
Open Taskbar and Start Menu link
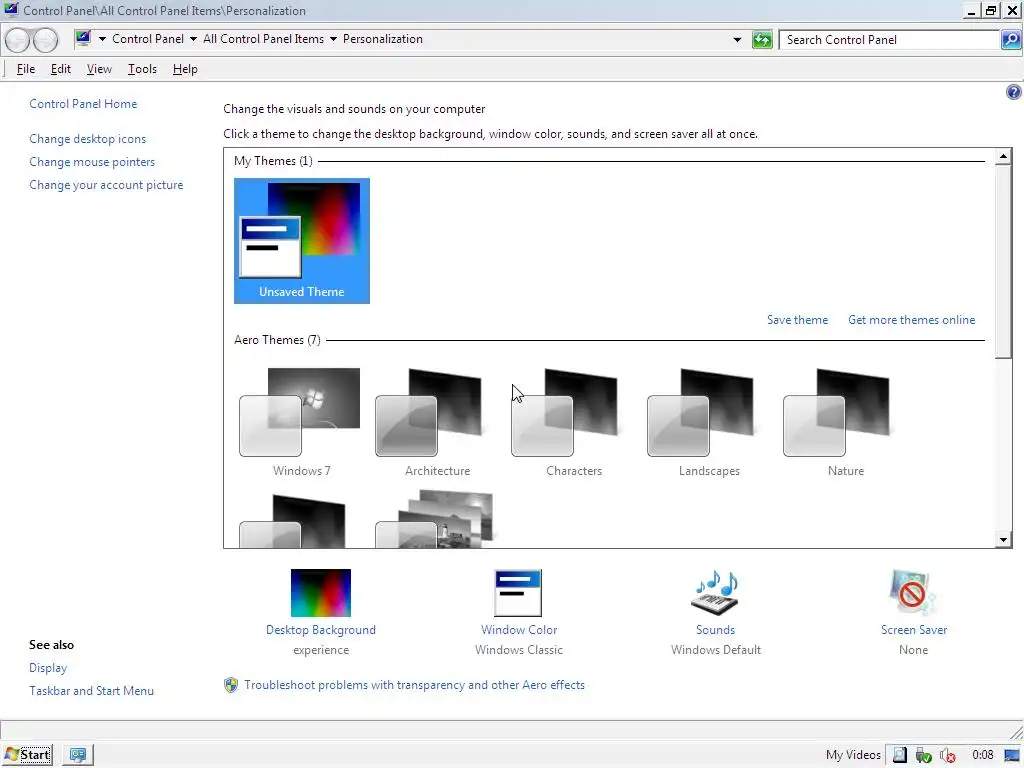coord(91,691)
